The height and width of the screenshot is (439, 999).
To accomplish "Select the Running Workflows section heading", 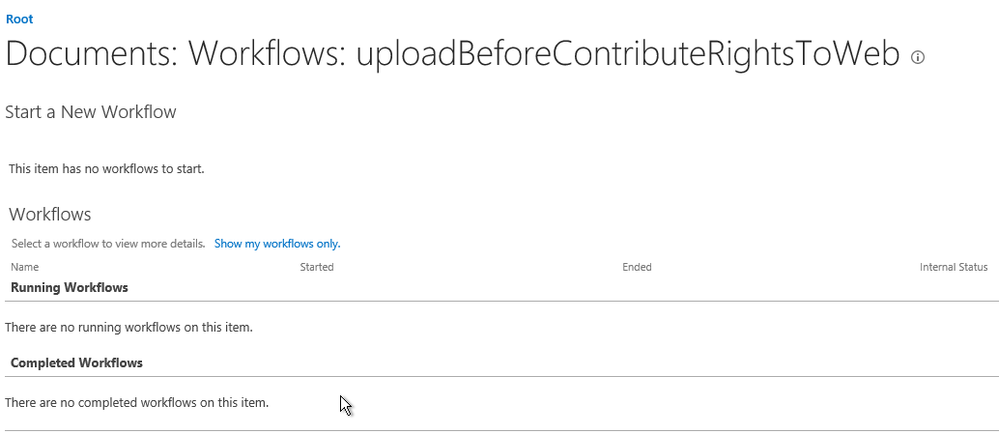I will [69, 288].
